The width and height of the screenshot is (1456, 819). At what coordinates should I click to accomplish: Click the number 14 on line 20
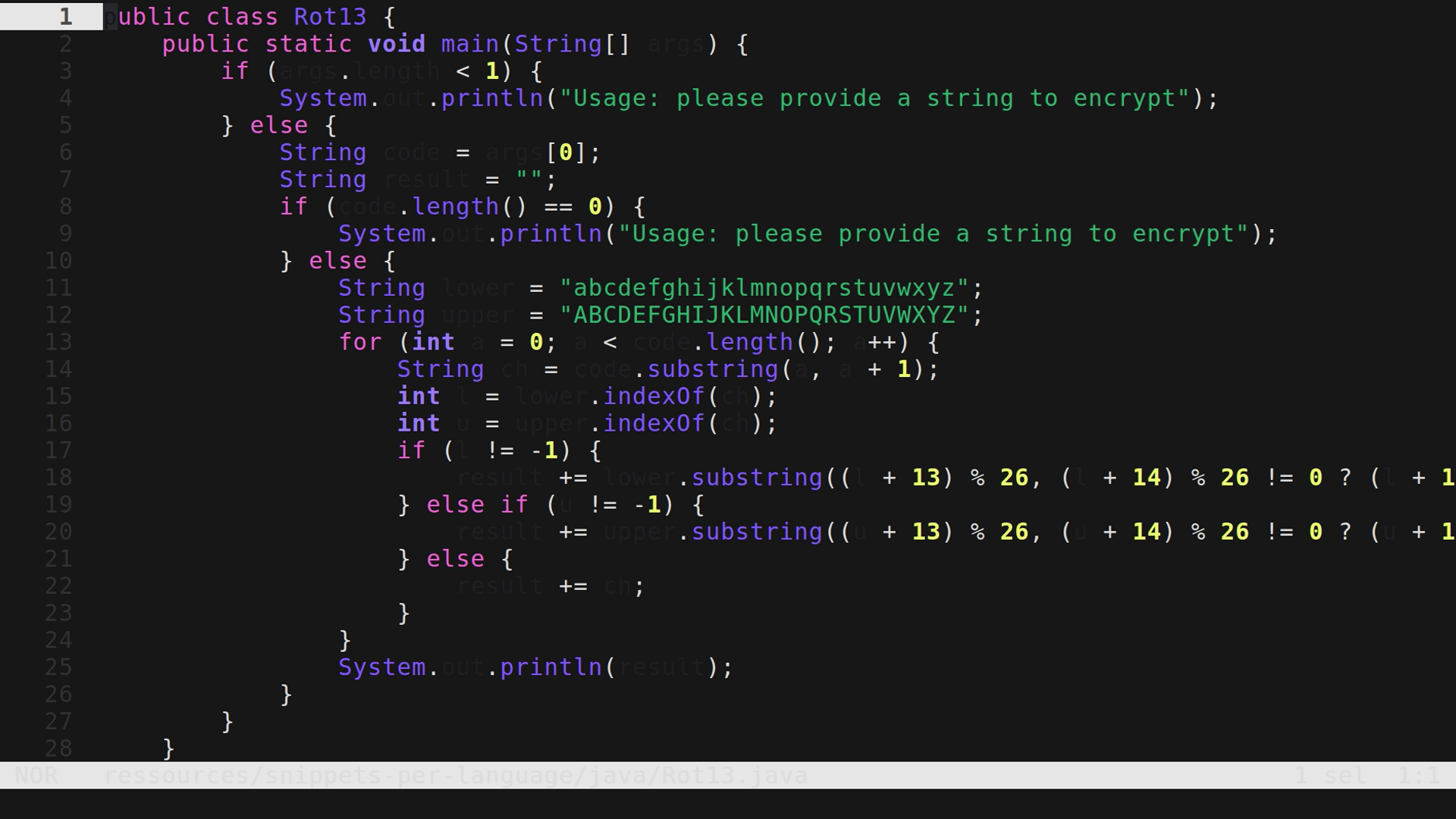[1147, 532]
